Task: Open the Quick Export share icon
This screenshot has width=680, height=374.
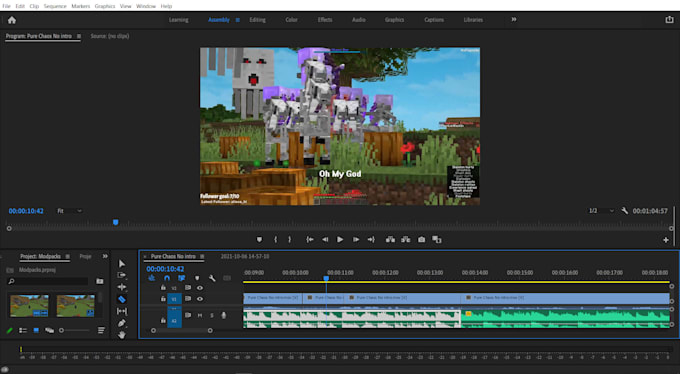Action: [x=669, y=20]
